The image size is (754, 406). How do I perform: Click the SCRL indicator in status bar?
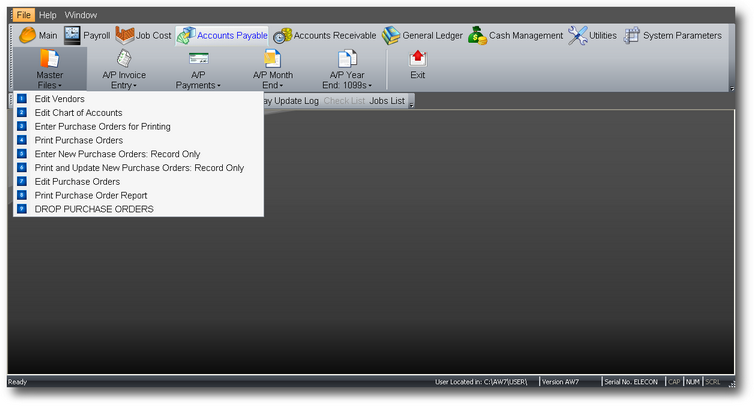(713, 382)
